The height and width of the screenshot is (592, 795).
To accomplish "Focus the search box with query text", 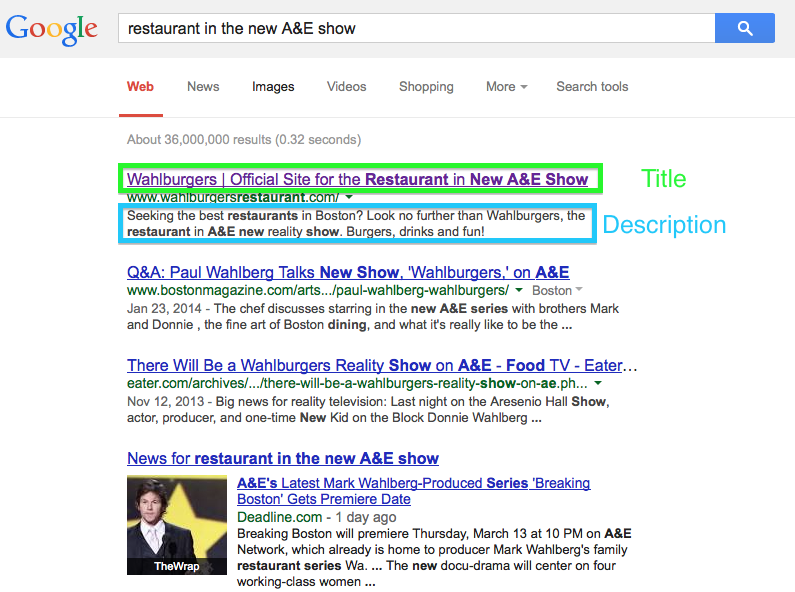I will 416,28.
